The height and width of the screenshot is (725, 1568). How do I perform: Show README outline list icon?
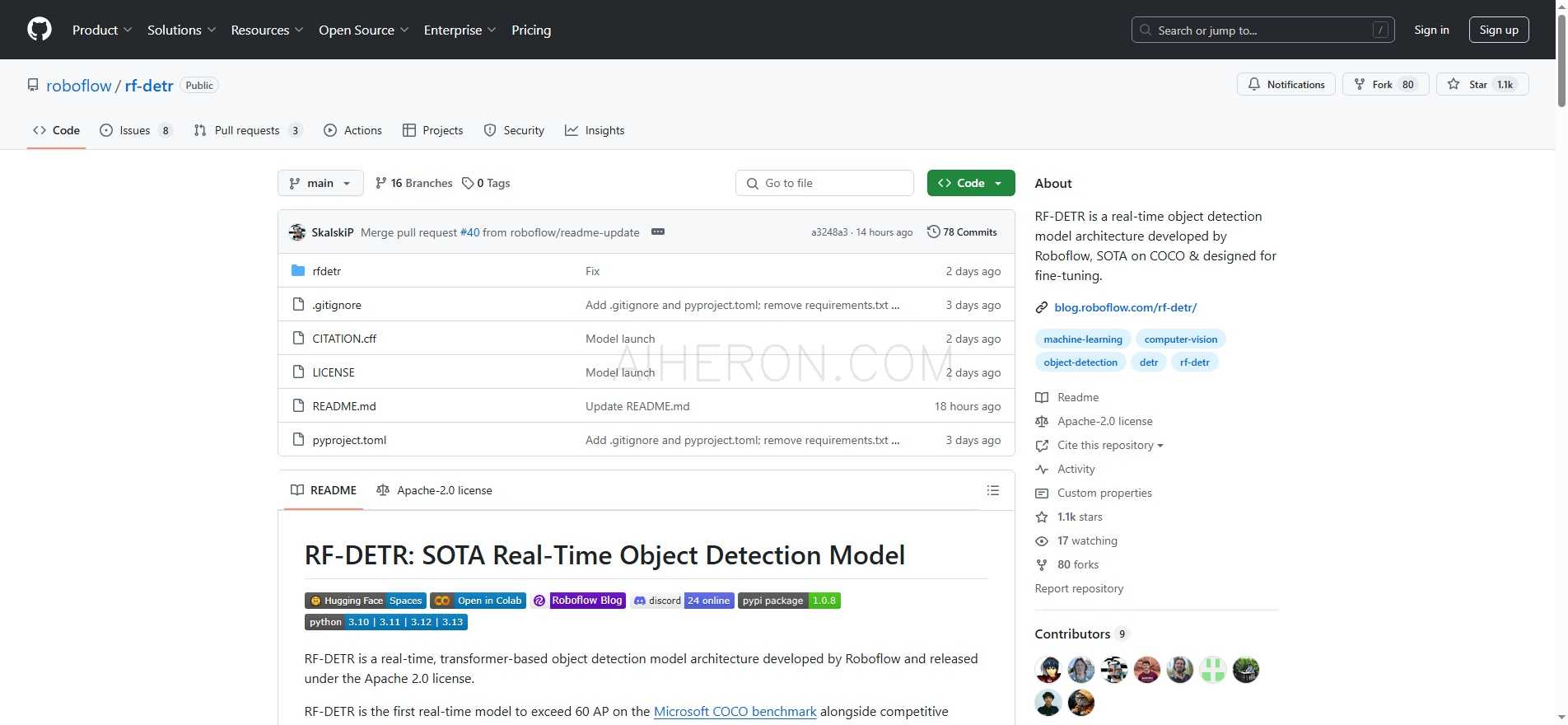coord(992,490)
